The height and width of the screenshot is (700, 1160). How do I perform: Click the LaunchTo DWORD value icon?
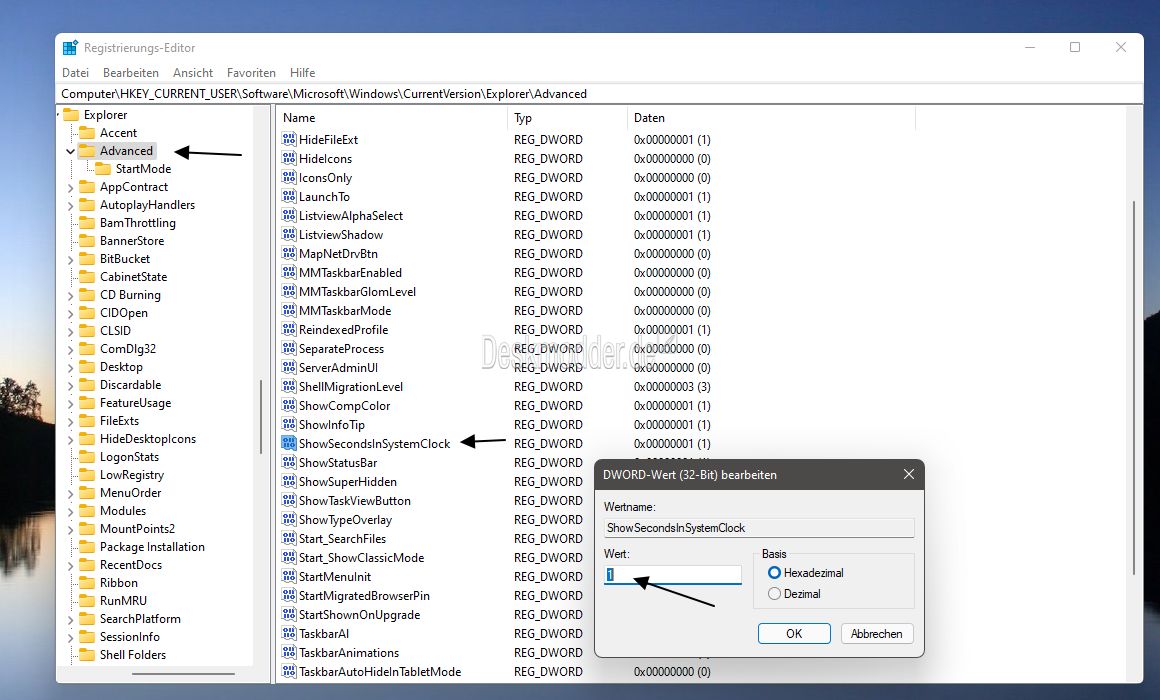click(x=289, y=196)
